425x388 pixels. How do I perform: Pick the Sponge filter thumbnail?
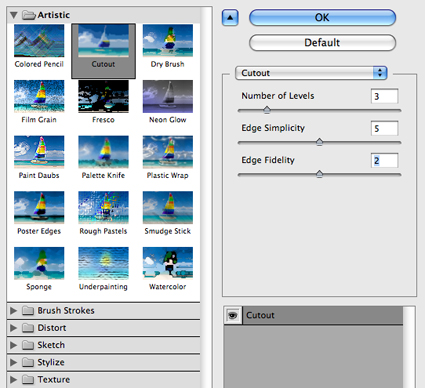click(x=39, y=263)
